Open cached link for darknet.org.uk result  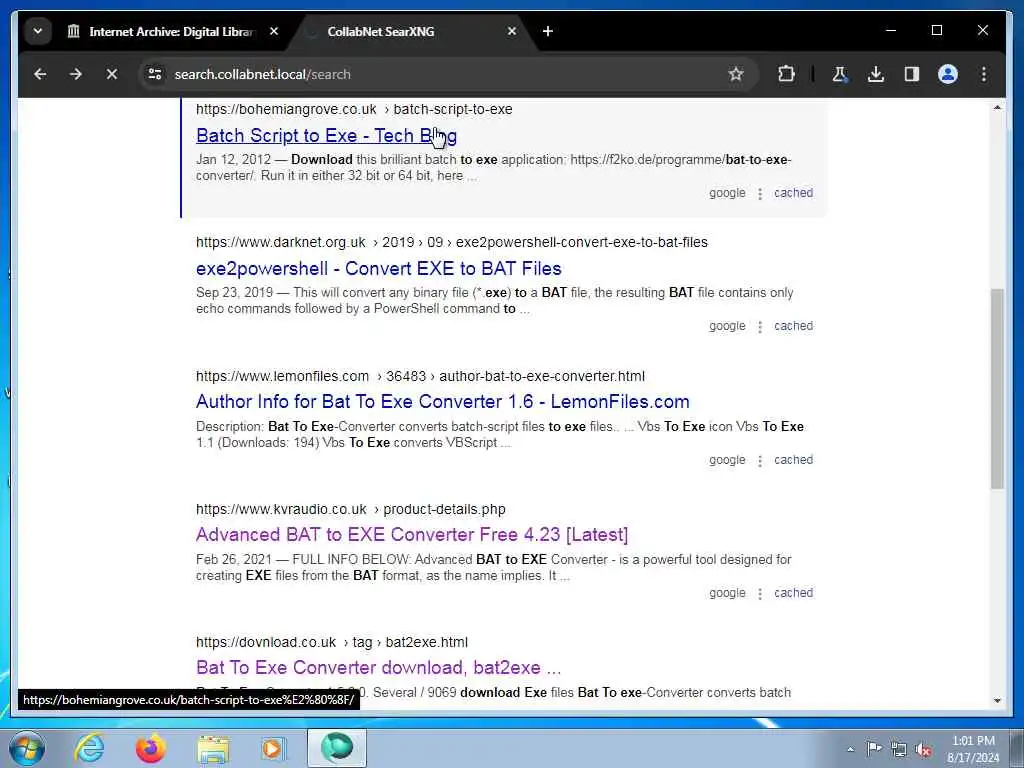[793, 327]
